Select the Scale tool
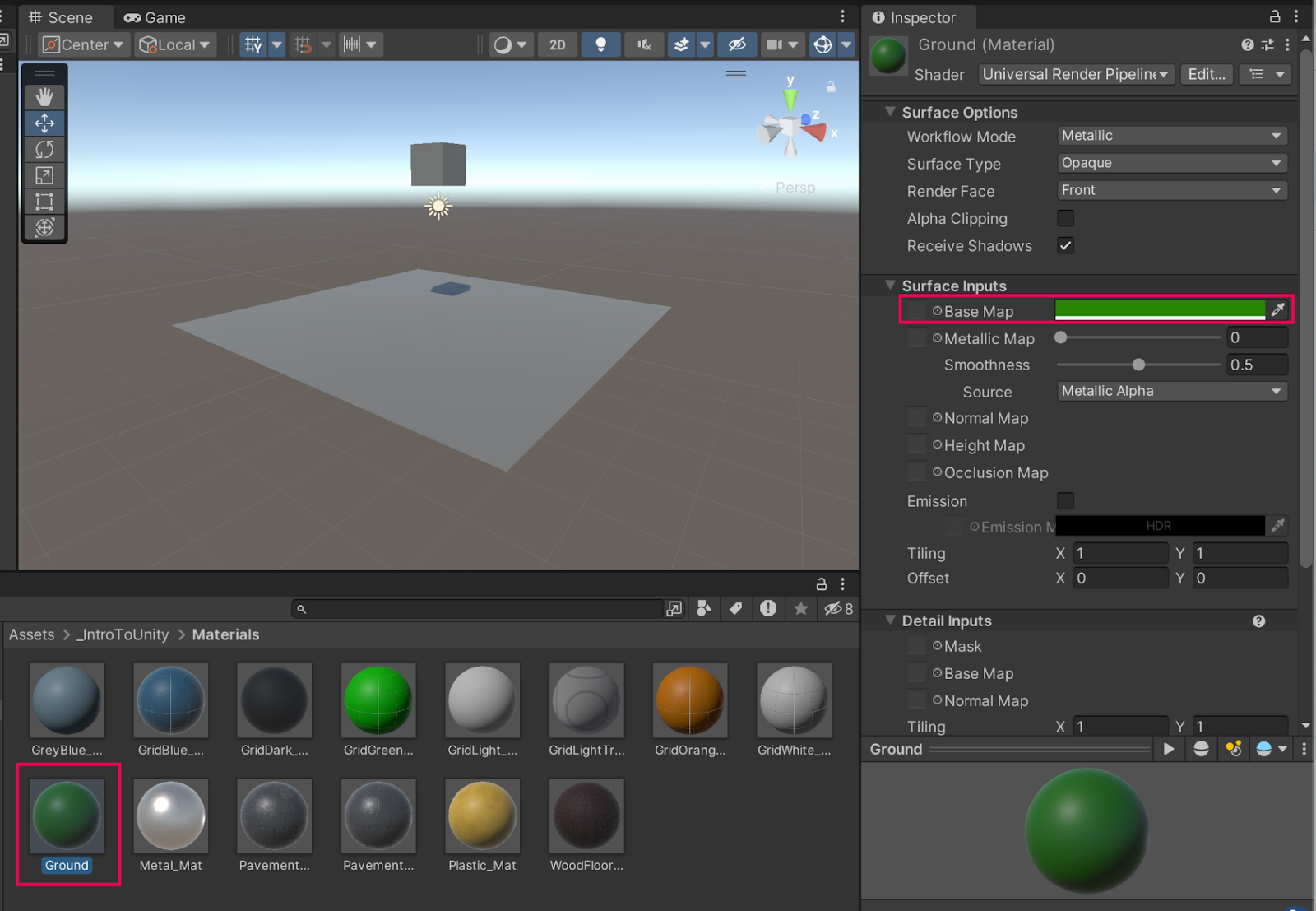 [x=44, y=175]
